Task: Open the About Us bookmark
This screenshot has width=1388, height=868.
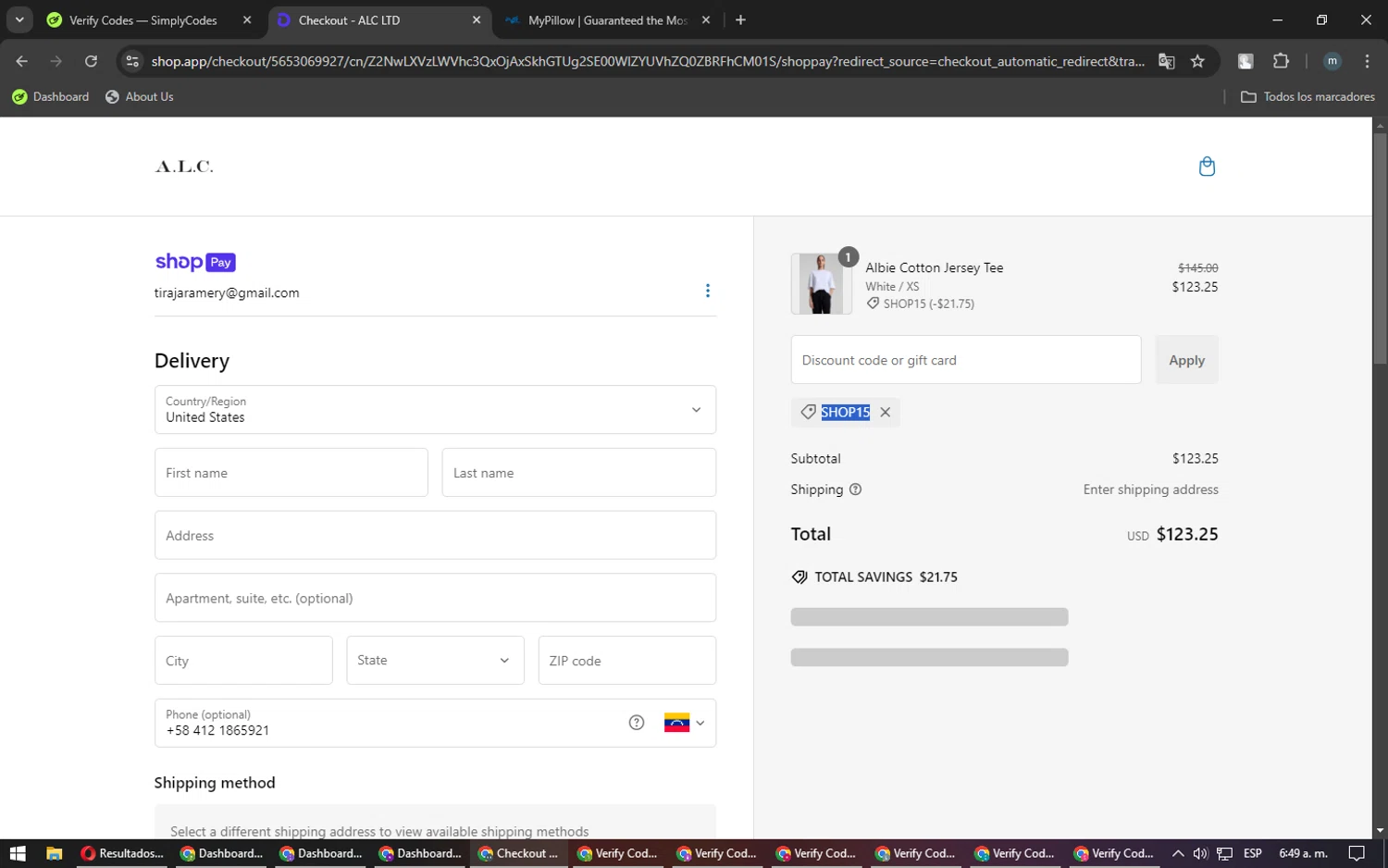Action: [x=140, y=97]
